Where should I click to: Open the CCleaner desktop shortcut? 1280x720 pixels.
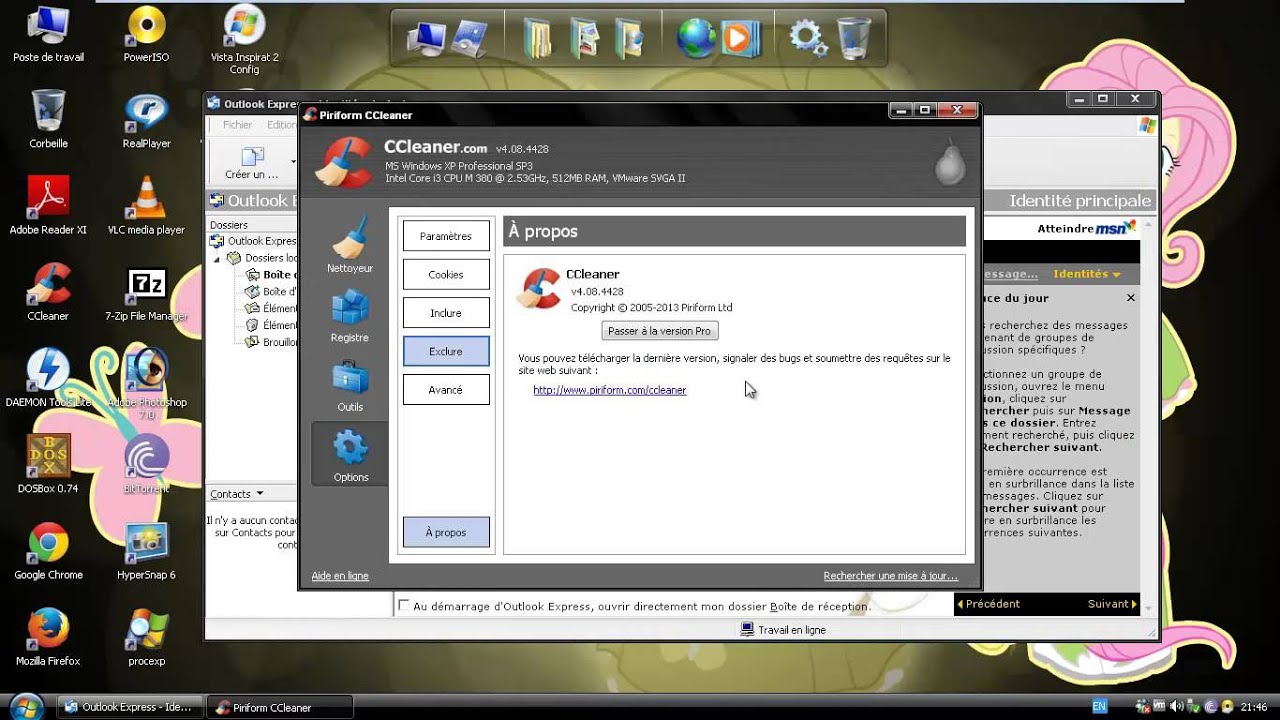click(48, 292)
